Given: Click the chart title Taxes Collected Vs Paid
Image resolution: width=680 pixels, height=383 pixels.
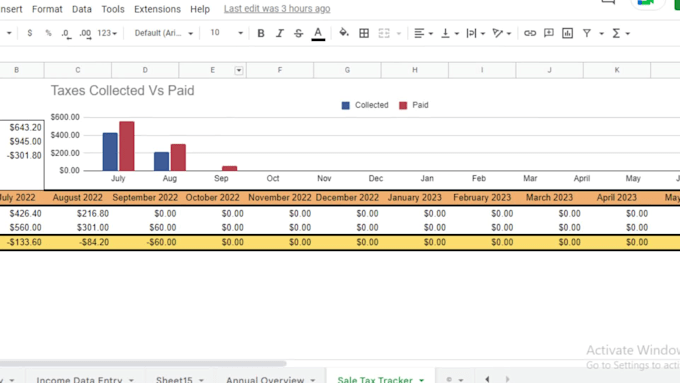Looking at the screenshot, I should point(122,91).
